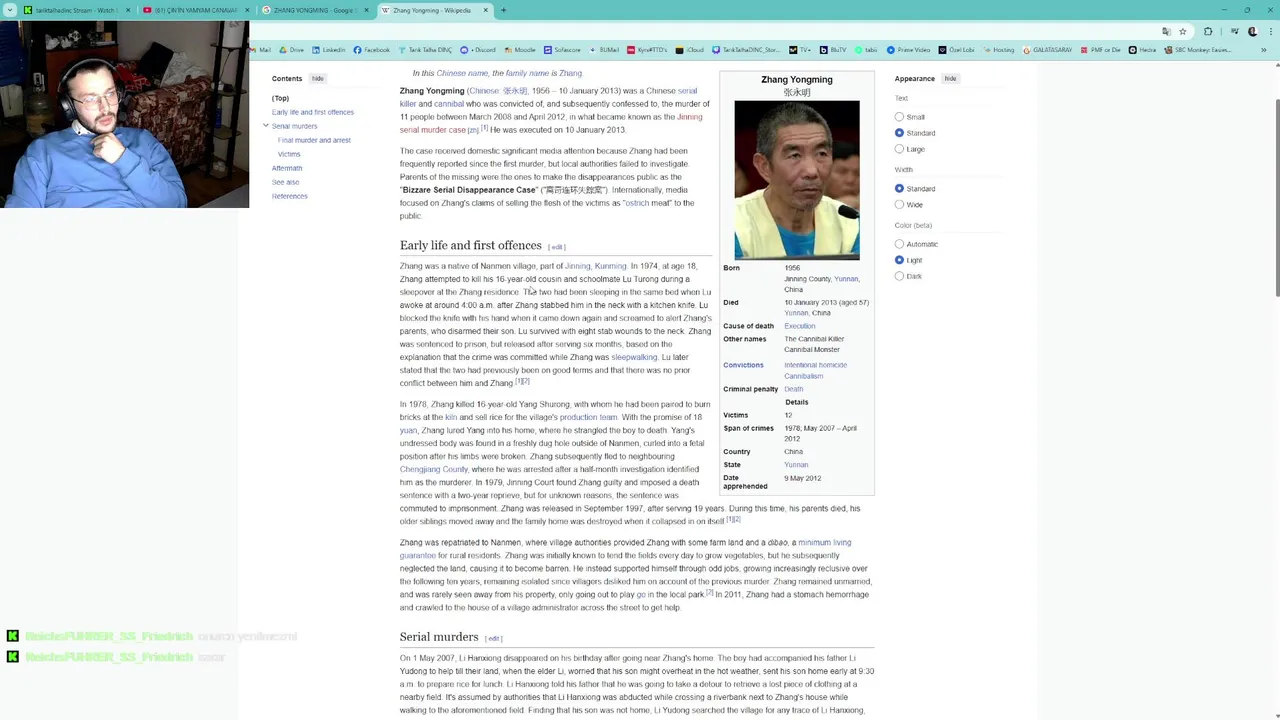The height and width of the screenshot is (720, 1280).
Task: Select Small text size
Action: 899,117
